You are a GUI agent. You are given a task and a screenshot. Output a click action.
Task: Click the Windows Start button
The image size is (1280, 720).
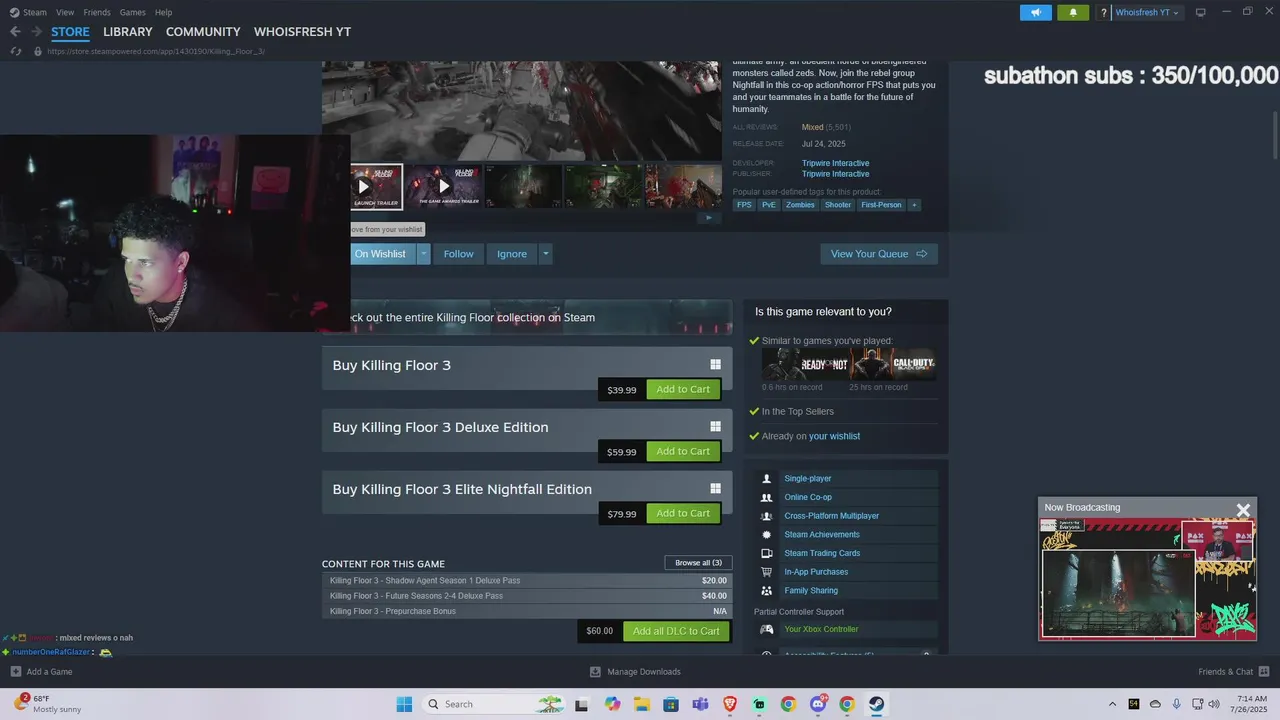click(404, 704)
